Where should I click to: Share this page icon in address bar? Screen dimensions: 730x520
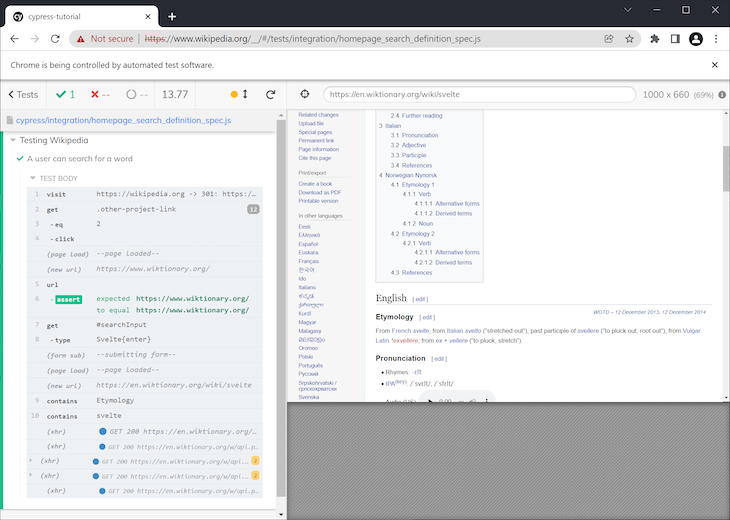point(608,39)
